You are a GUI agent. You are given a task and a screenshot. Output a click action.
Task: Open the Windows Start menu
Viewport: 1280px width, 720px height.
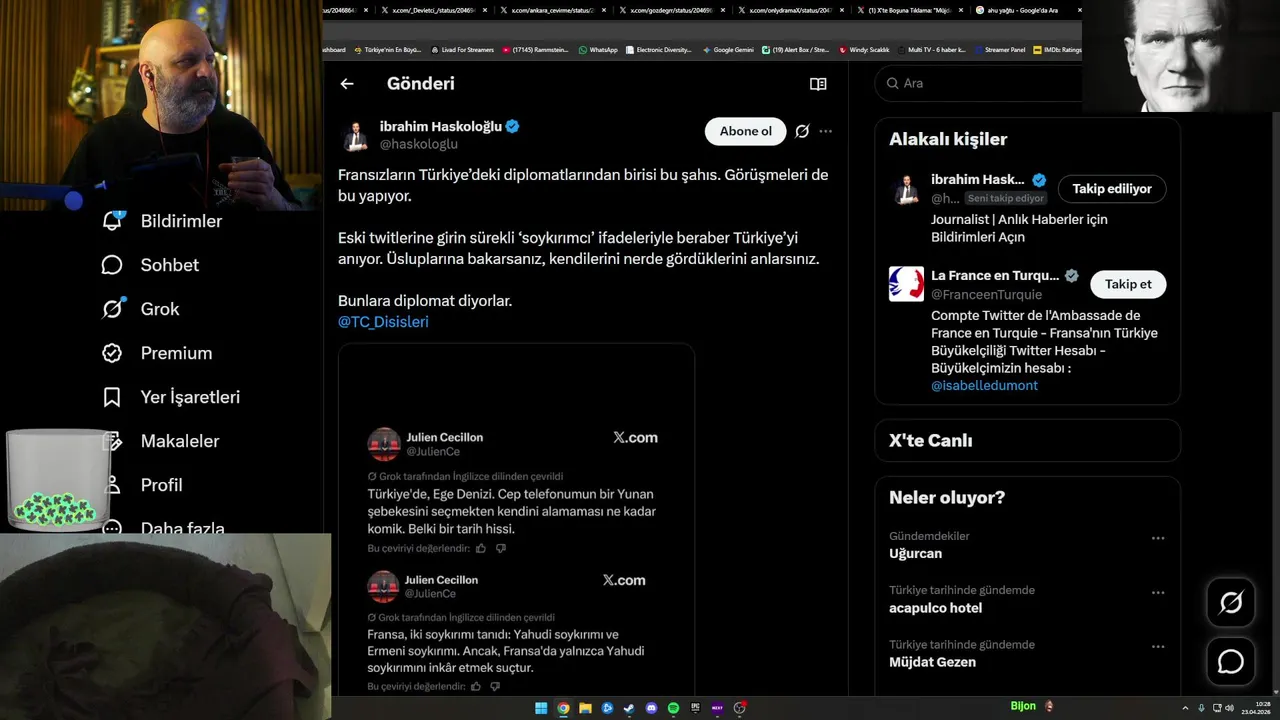pos(541,708)
